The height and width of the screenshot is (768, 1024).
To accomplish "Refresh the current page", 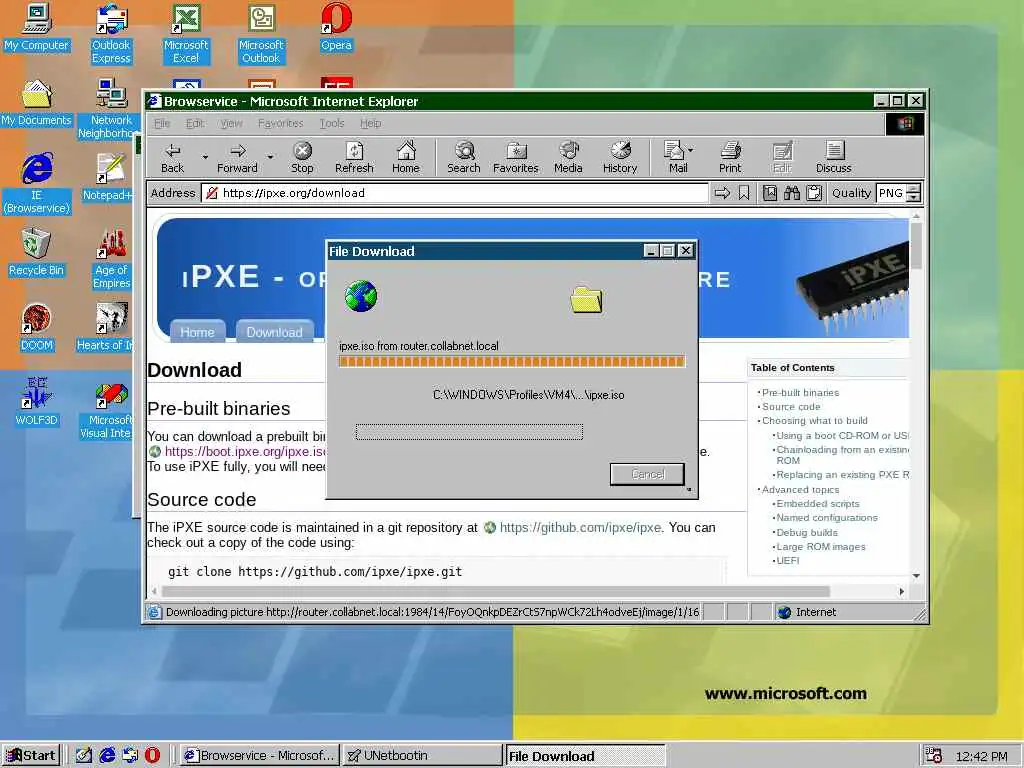I will point(354,158).
